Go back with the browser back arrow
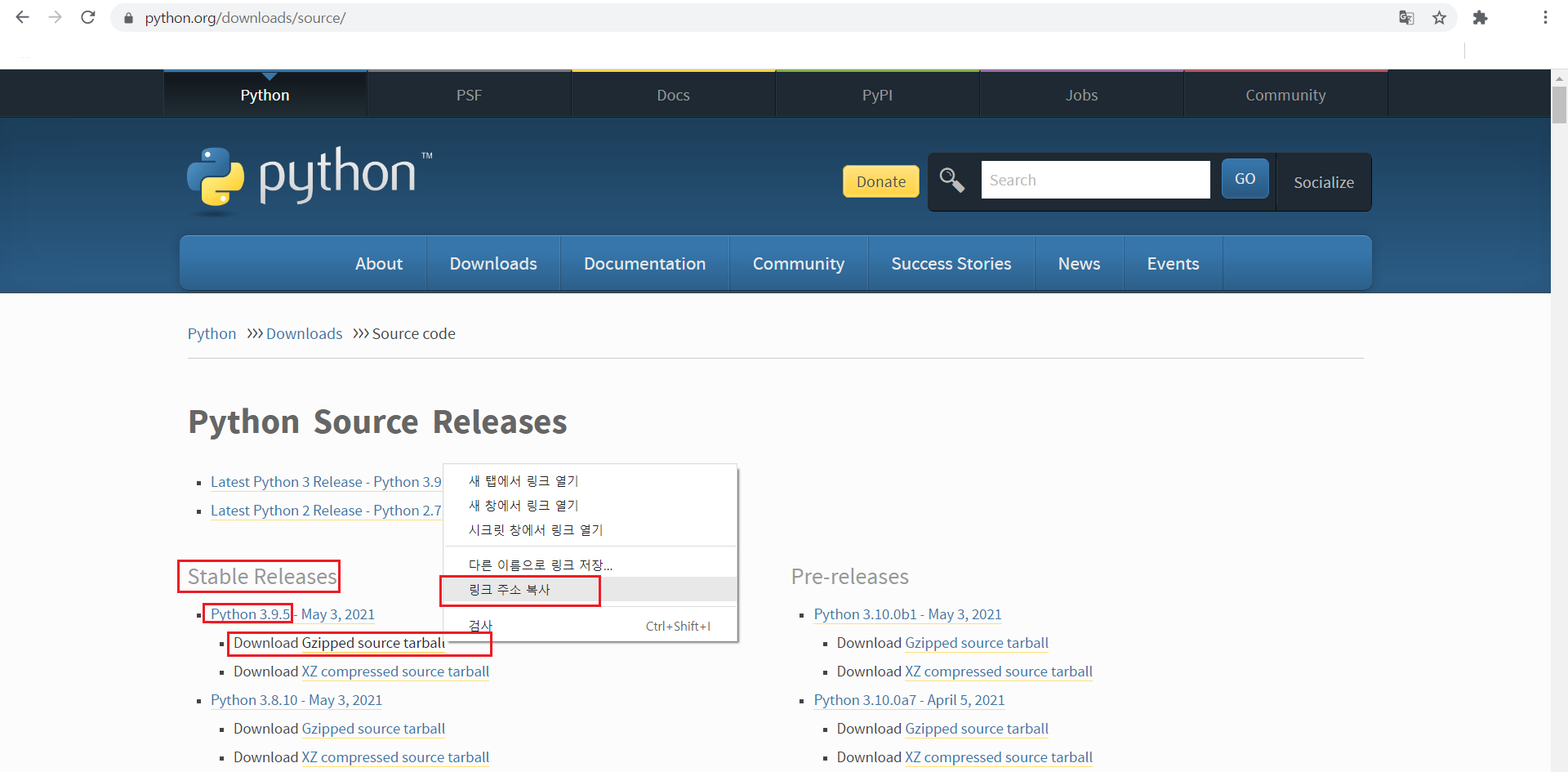Screen dimensions: 1568x772 click(x=22, y=17)
